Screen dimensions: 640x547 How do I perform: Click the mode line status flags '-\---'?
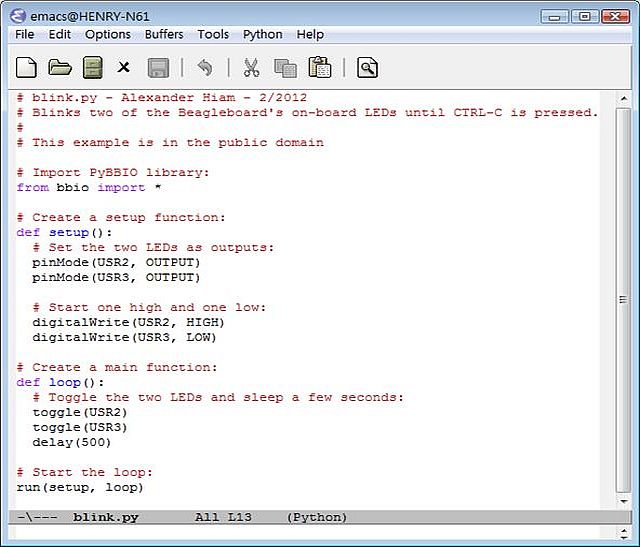click(37, 517)
